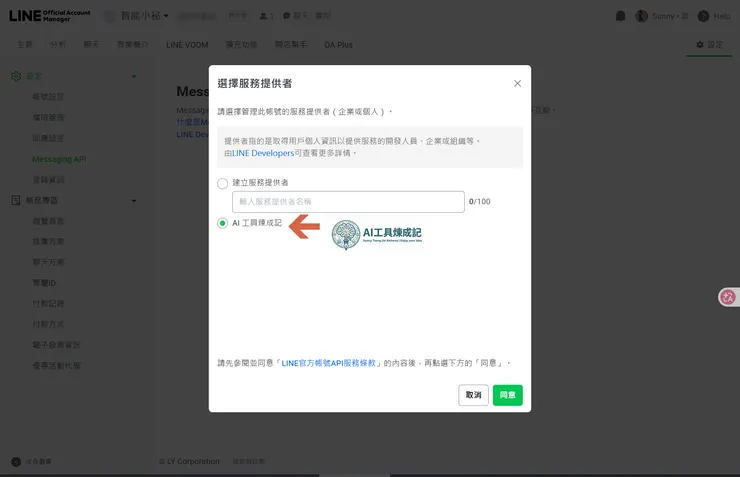Go to the 主頁 tab
Screen dimensions: 740x477
click(25, 44)
